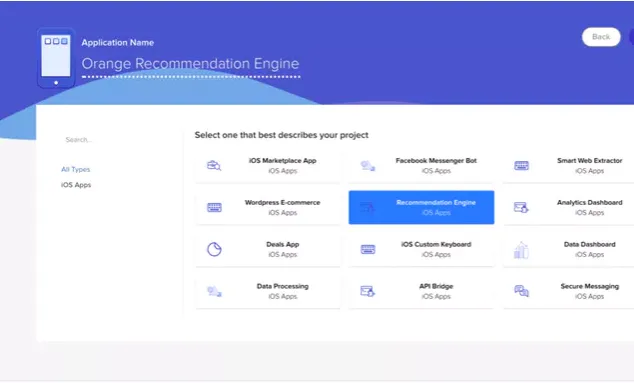Click 'Select one that best describes your project' heading
This screenshot has width=634, height=383.
pyautogui.click(x=281, y=135)
